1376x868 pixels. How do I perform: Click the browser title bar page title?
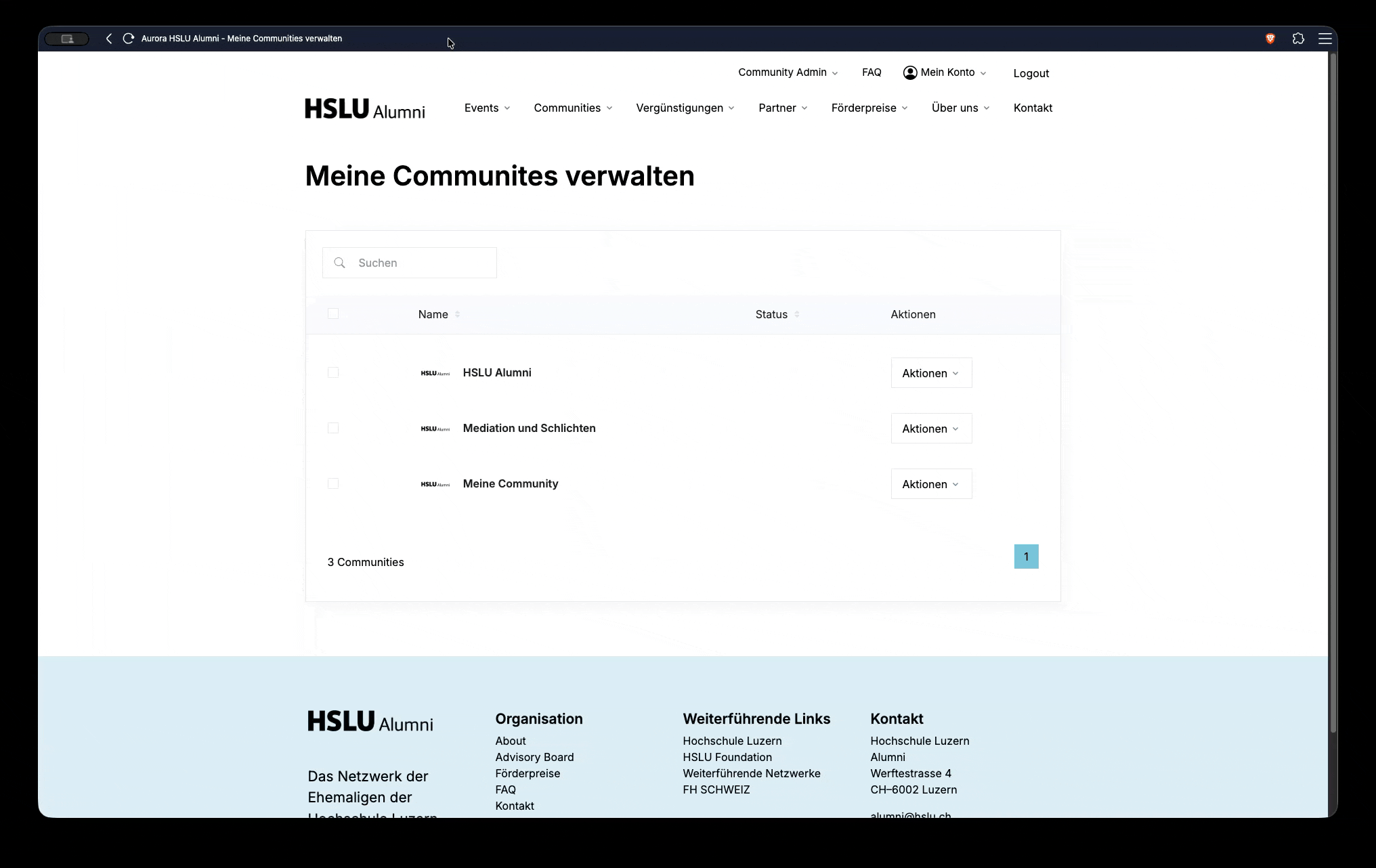242,39
